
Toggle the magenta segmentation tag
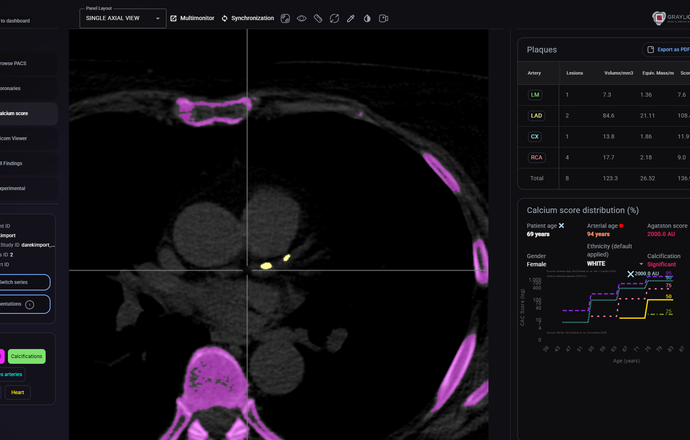(x=2, y=356)
